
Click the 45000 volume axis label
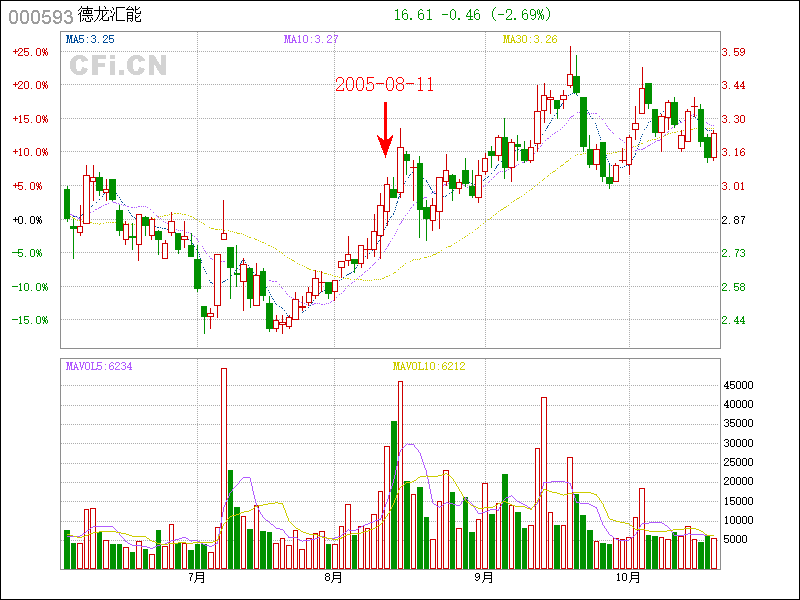tap(739, 385)
